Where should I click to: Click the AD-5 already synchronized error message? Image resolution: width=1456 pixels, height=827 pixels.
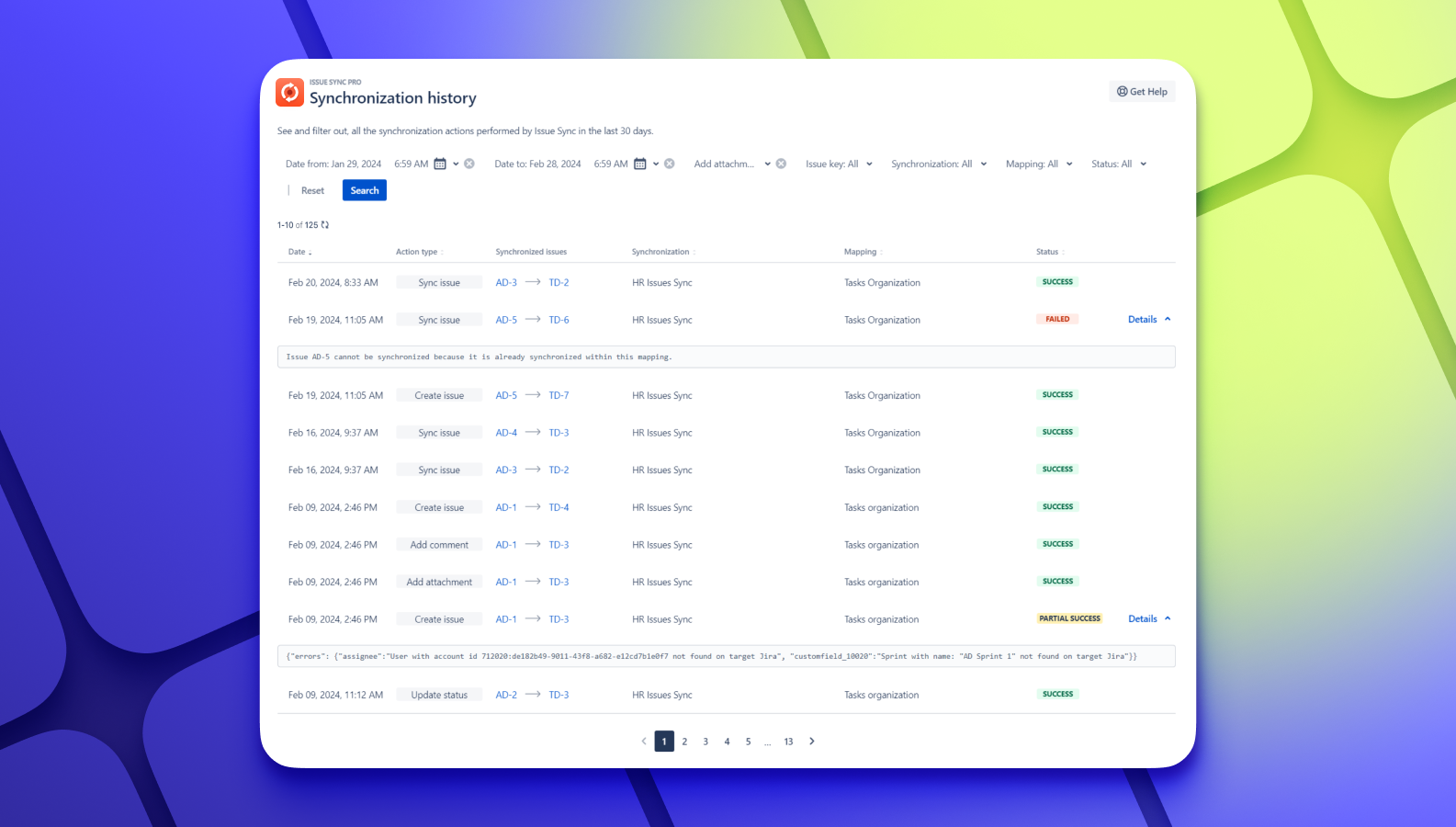click(726, 357)
